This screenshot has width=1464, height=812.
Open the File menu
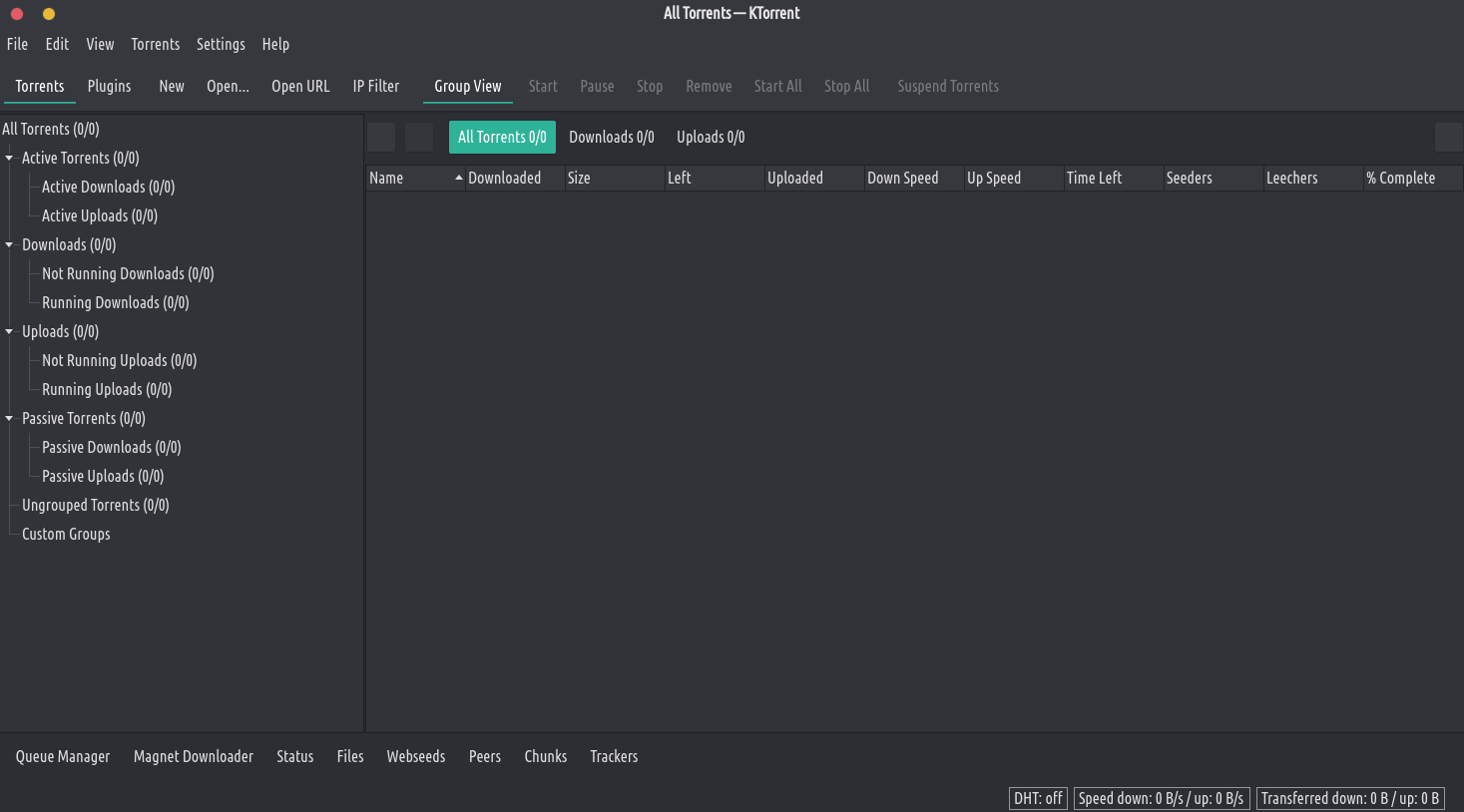[x=17, y=44]
